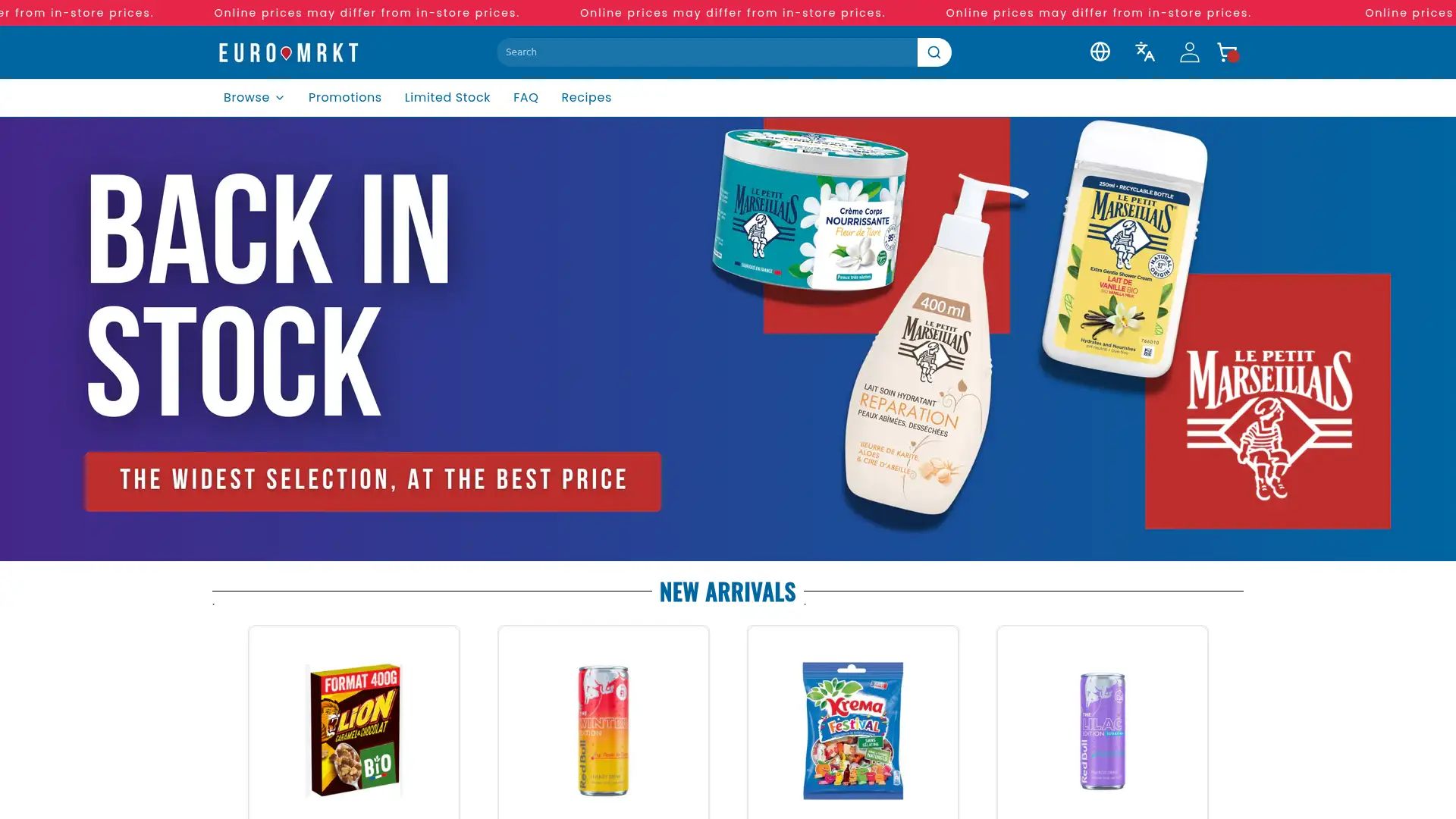
Task: Open the language translation icon
Action: coord(1144,52)
